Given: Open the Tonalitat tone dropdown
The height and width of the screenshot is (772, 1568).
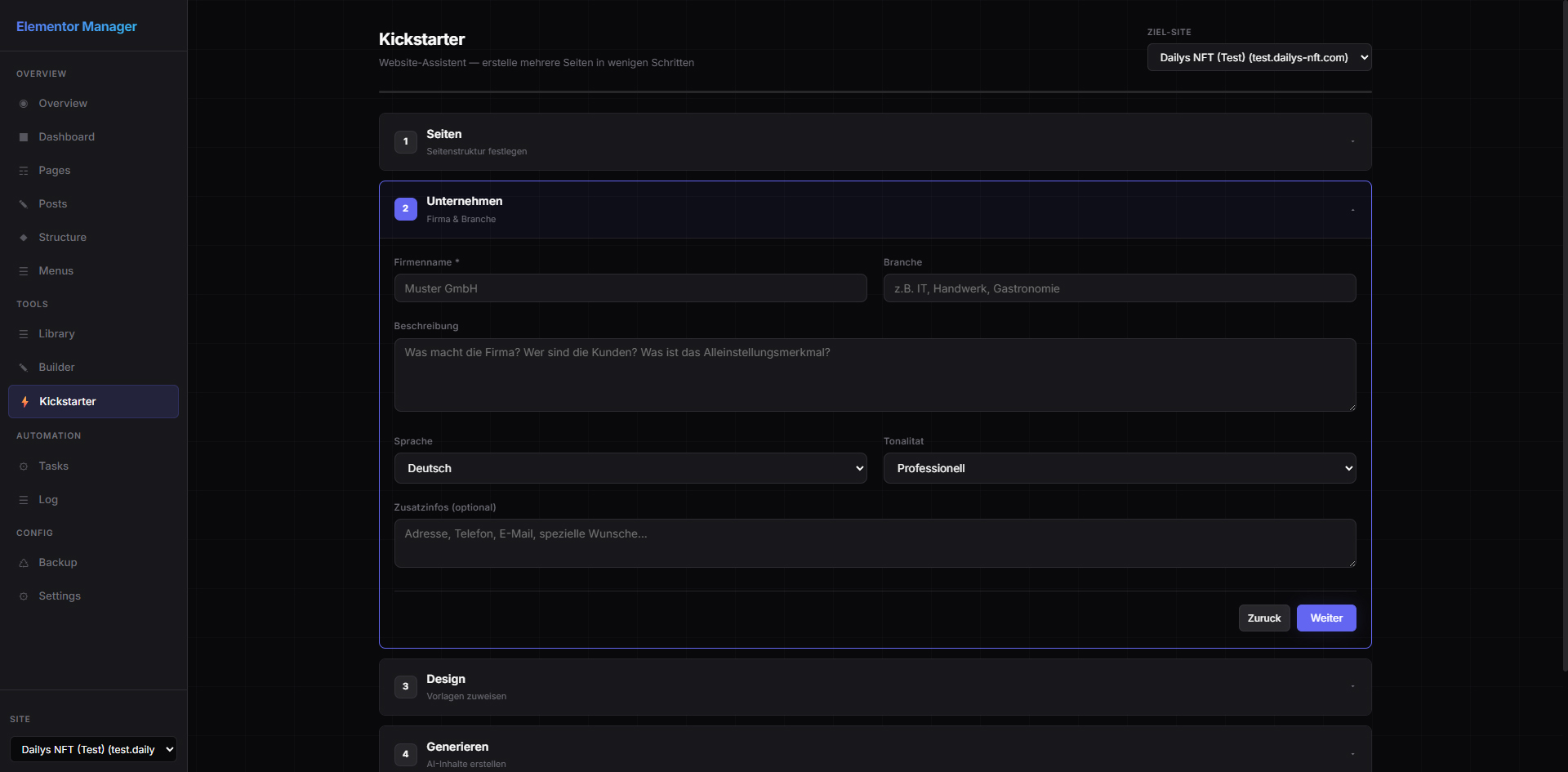Looking at the screenshot, I should (1119, 468).
